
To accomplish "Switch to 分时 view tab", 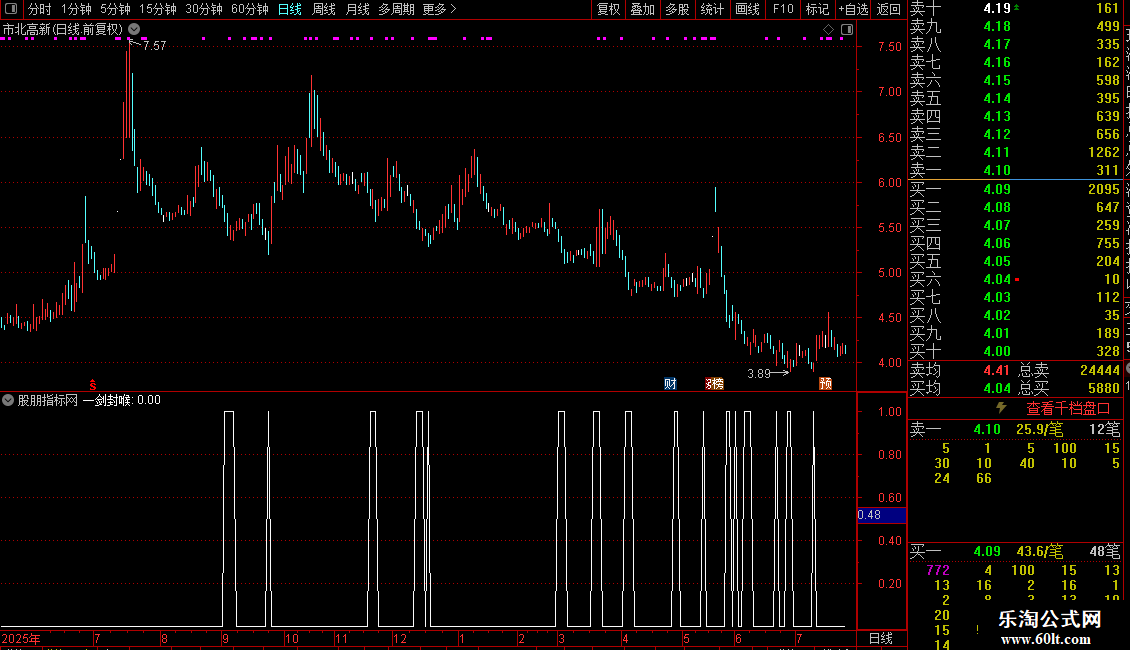I will pyautogui.click(x=40, y=9).
